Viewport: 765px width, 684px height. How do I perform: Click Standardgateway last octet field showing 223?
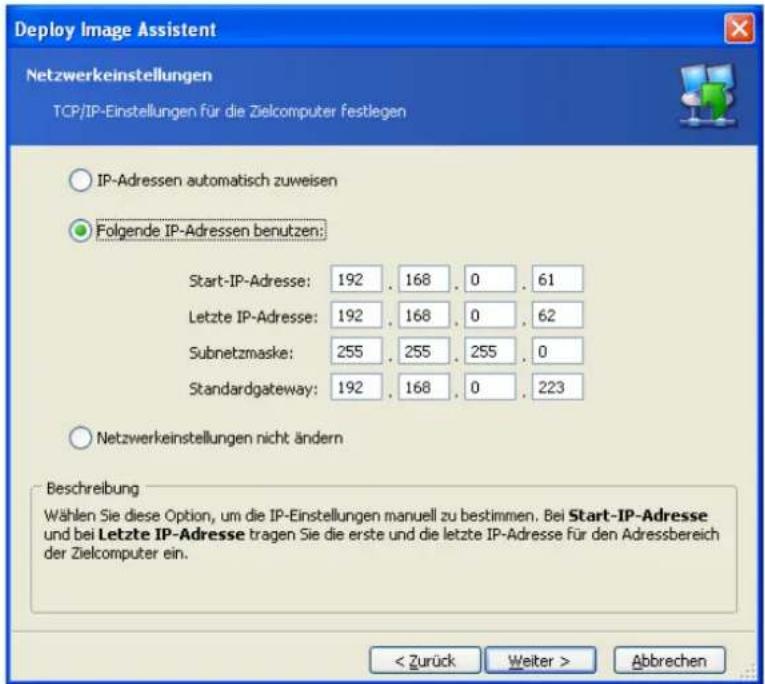click(557, 387)
